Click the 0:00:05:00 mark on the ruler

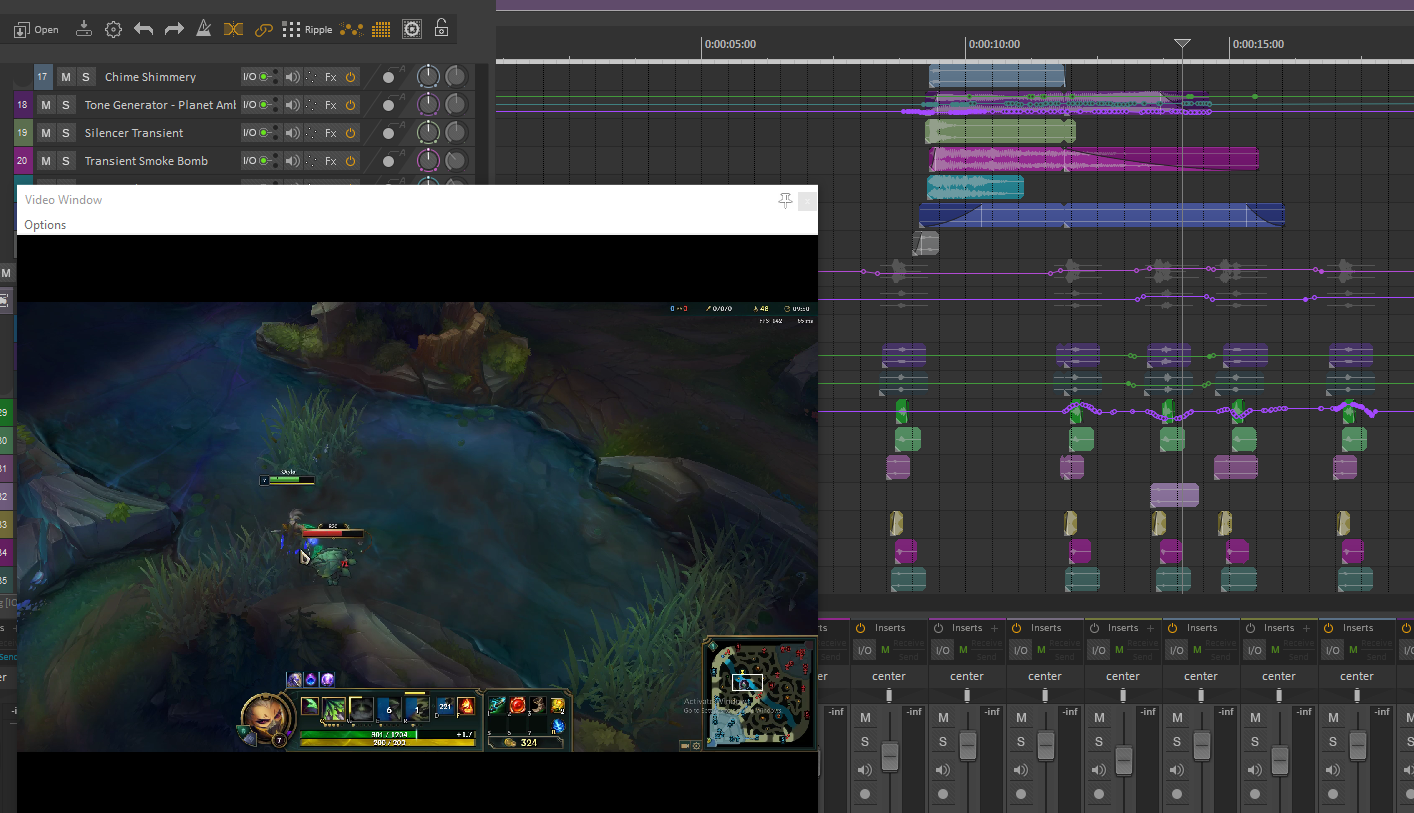[x=730, y=44]
